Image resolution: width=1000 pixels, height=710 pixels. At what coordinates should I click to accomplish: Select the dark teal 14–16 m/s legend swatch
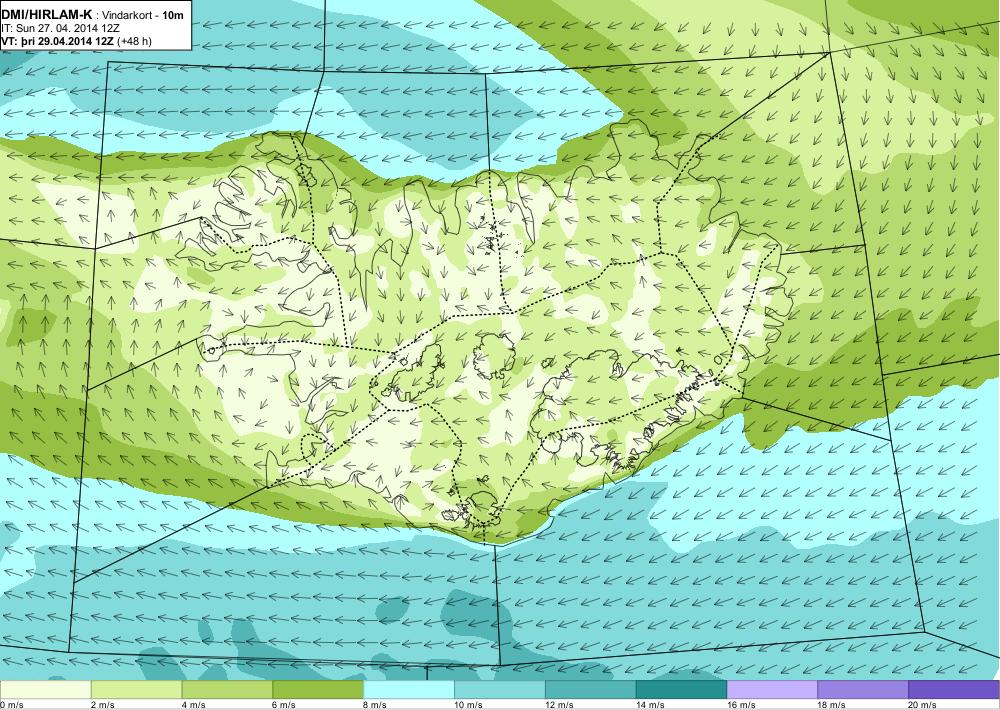coord(681,690)
